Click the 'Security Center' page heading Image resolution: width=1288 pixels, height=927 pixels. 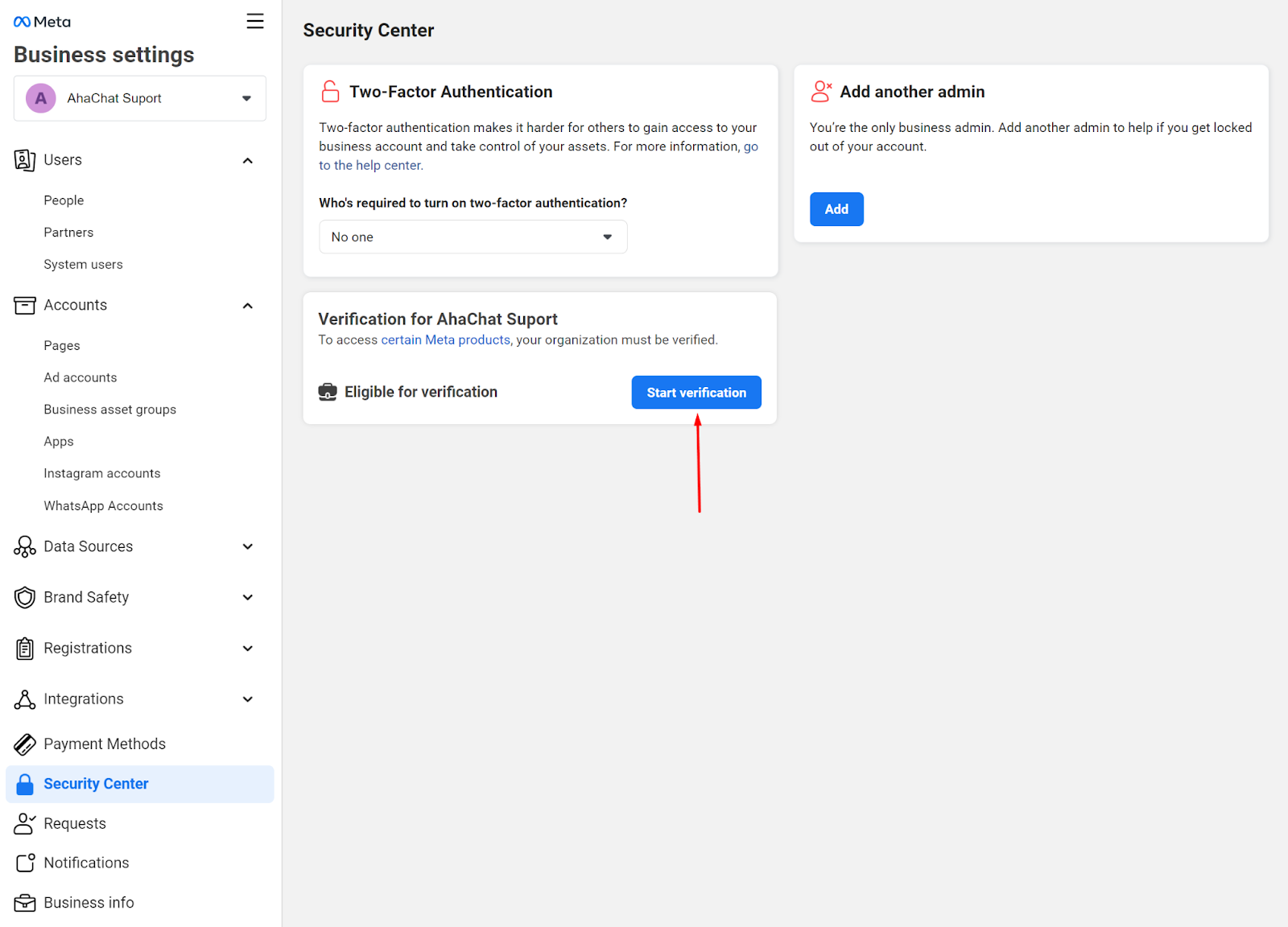tap(369, 31)
